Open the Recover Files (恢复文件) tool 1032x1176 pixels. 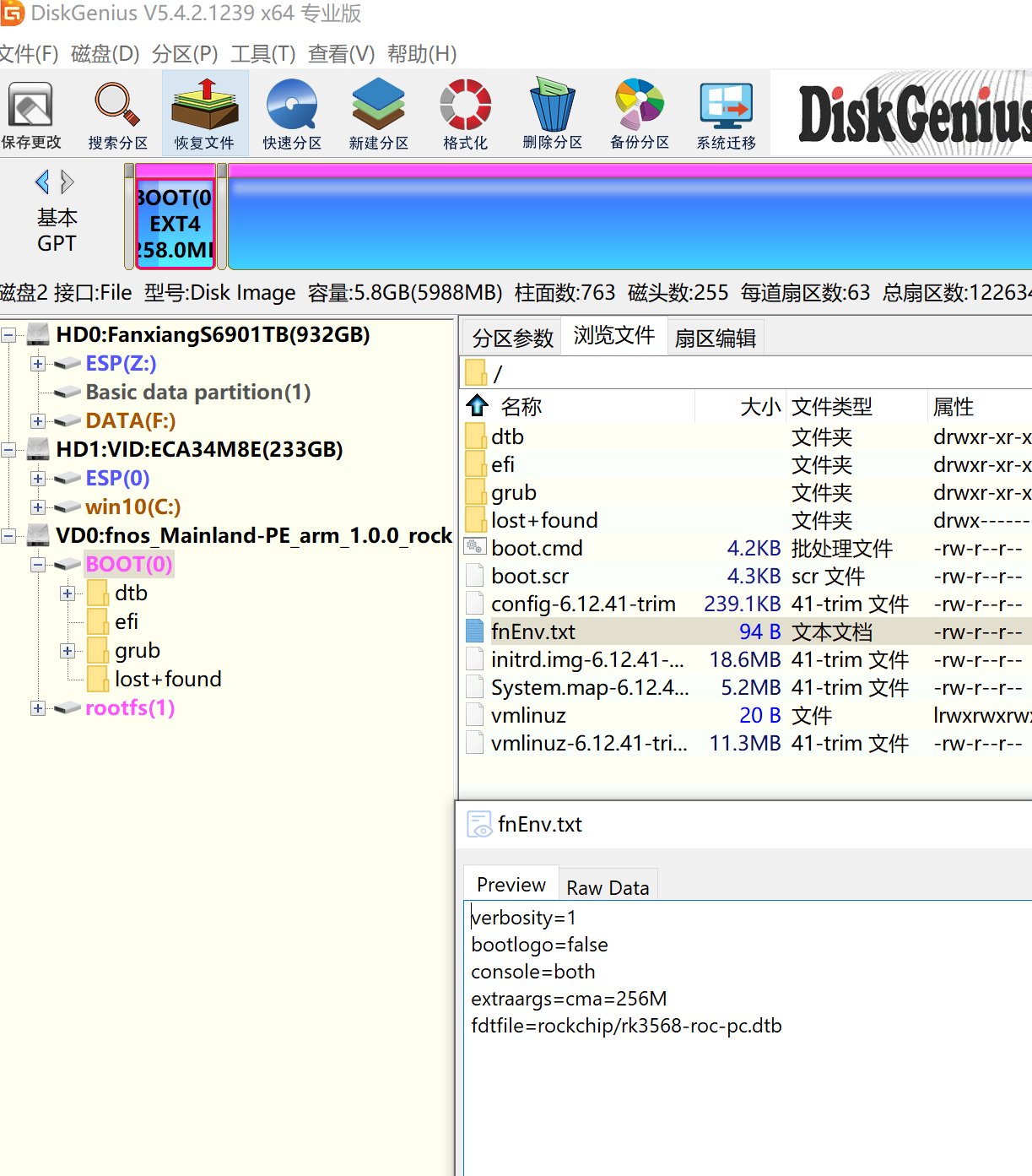[204, 115]
